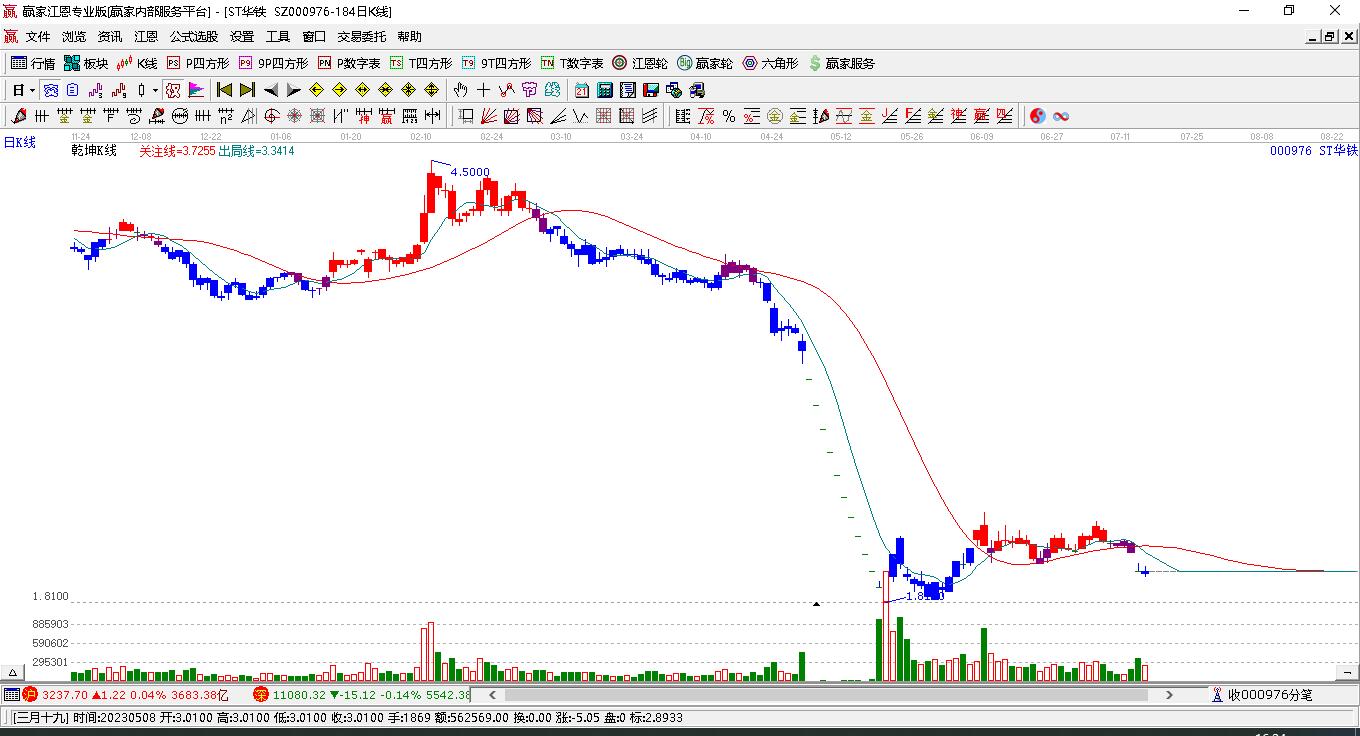Click the 出局线=3.3414 value
The height and width of the screenshot is (736, 1360).
tap(256, 151)
